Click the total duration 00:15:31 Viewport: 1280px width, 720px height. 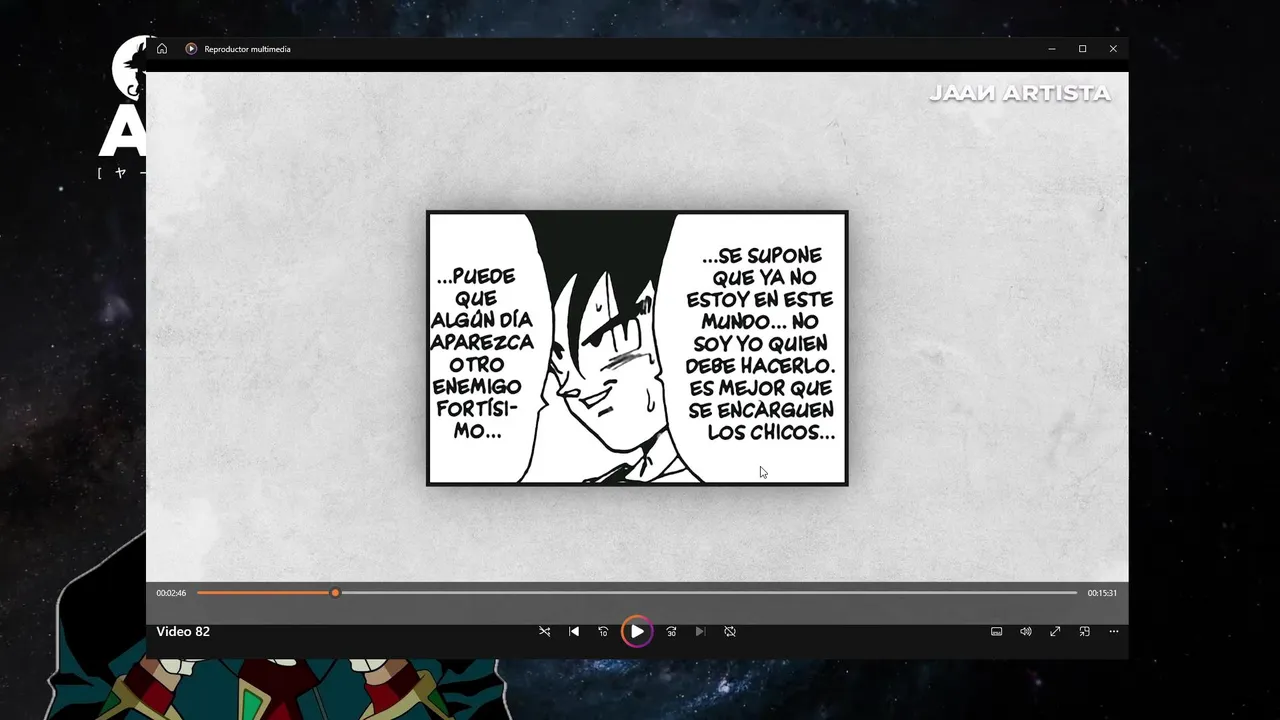point(1102,593)
